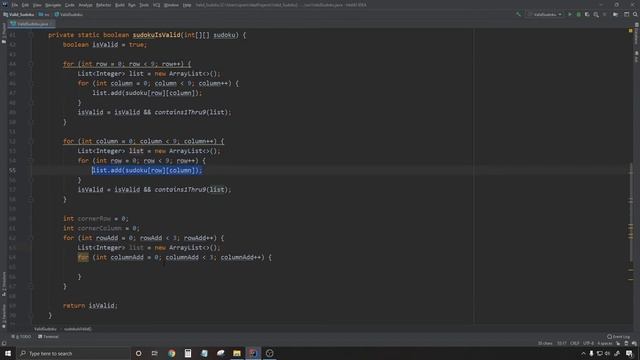
Task: Click the ValidSudoku class breadcrumb in navigation bar
Action: tap(69, 15)
